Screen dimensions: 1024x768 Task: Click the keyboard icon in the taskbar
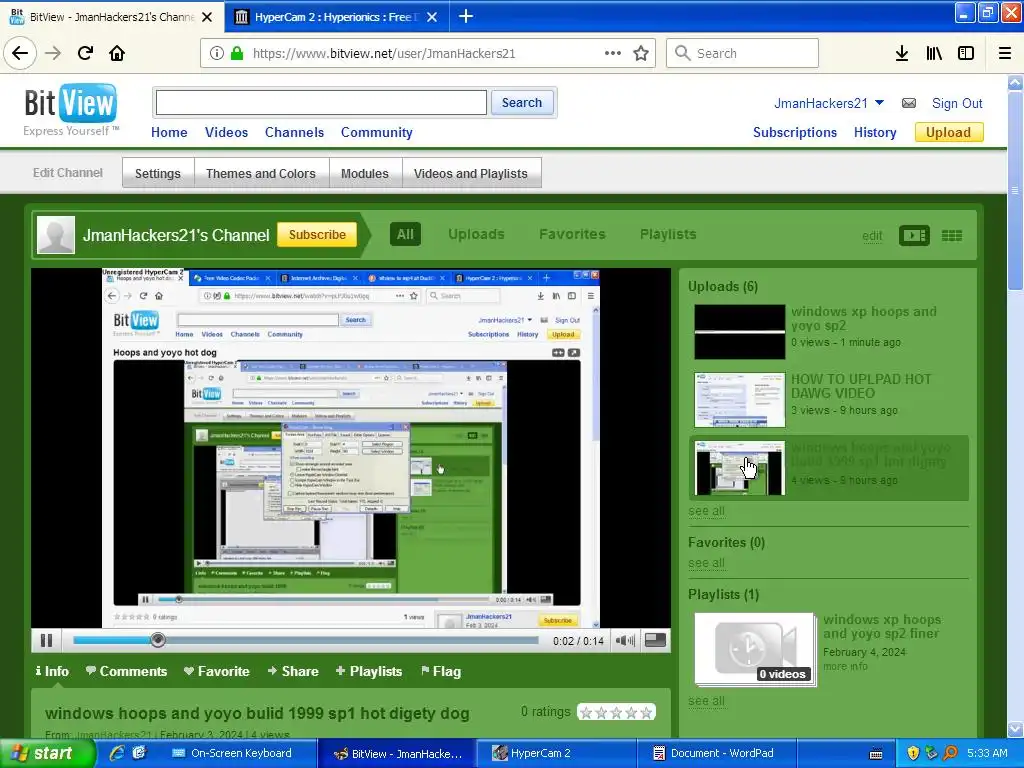[876, 754]
